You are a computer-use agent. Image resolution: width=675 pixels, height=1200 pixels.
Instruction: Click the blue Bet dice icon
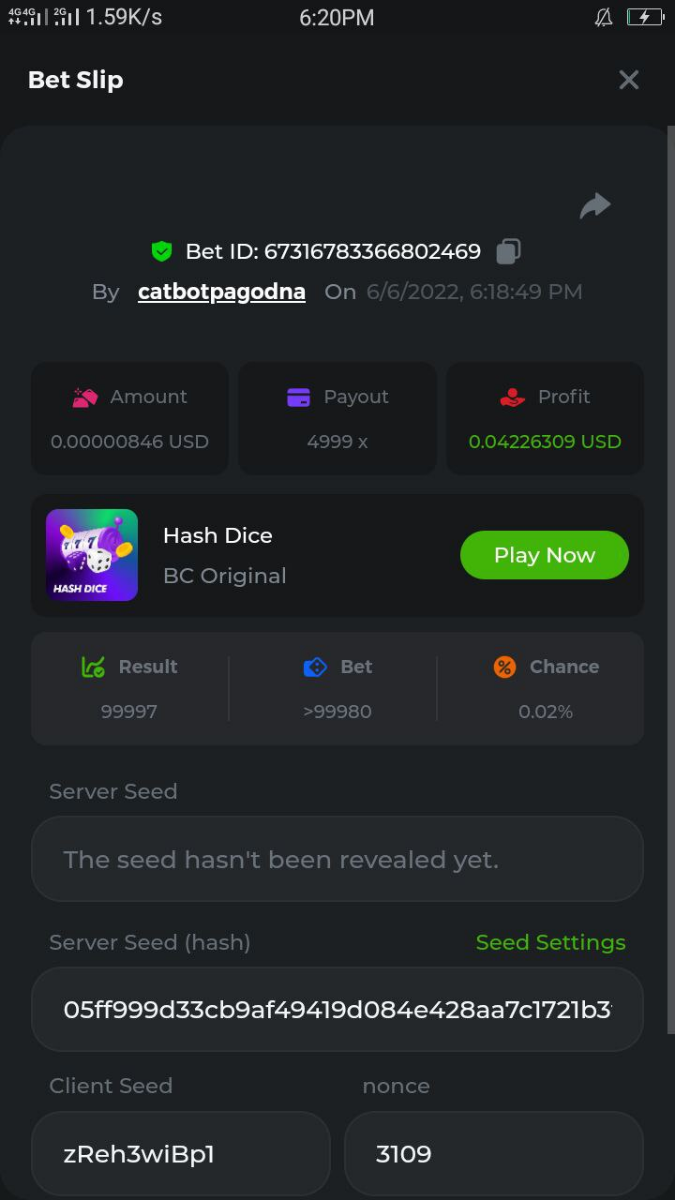pyautogui.click(x=315, y=667)
